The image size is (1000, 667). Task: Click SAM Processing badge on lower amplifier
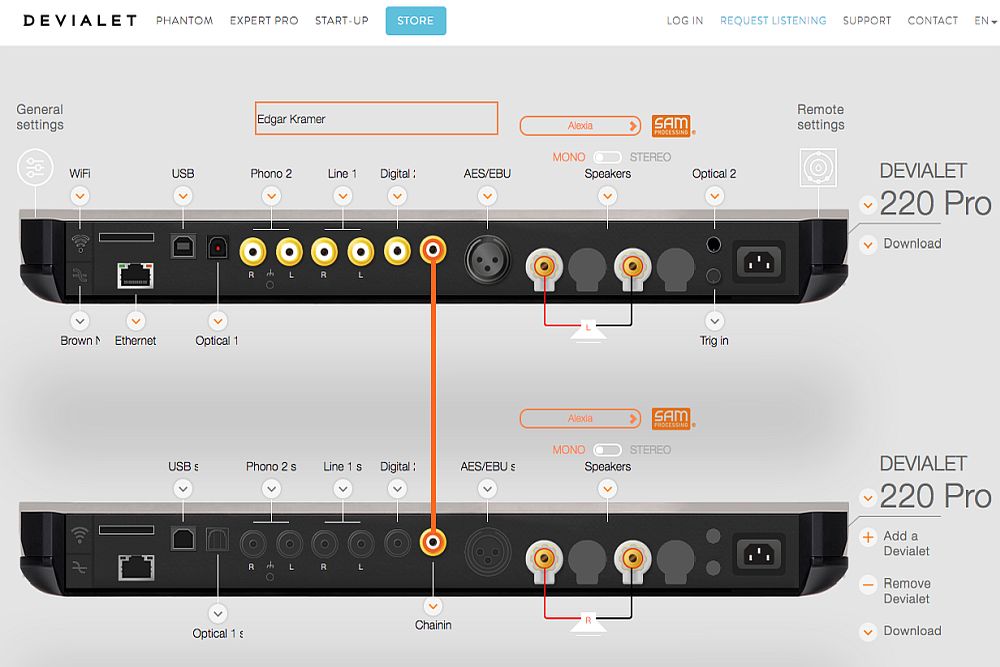[671, 418]
